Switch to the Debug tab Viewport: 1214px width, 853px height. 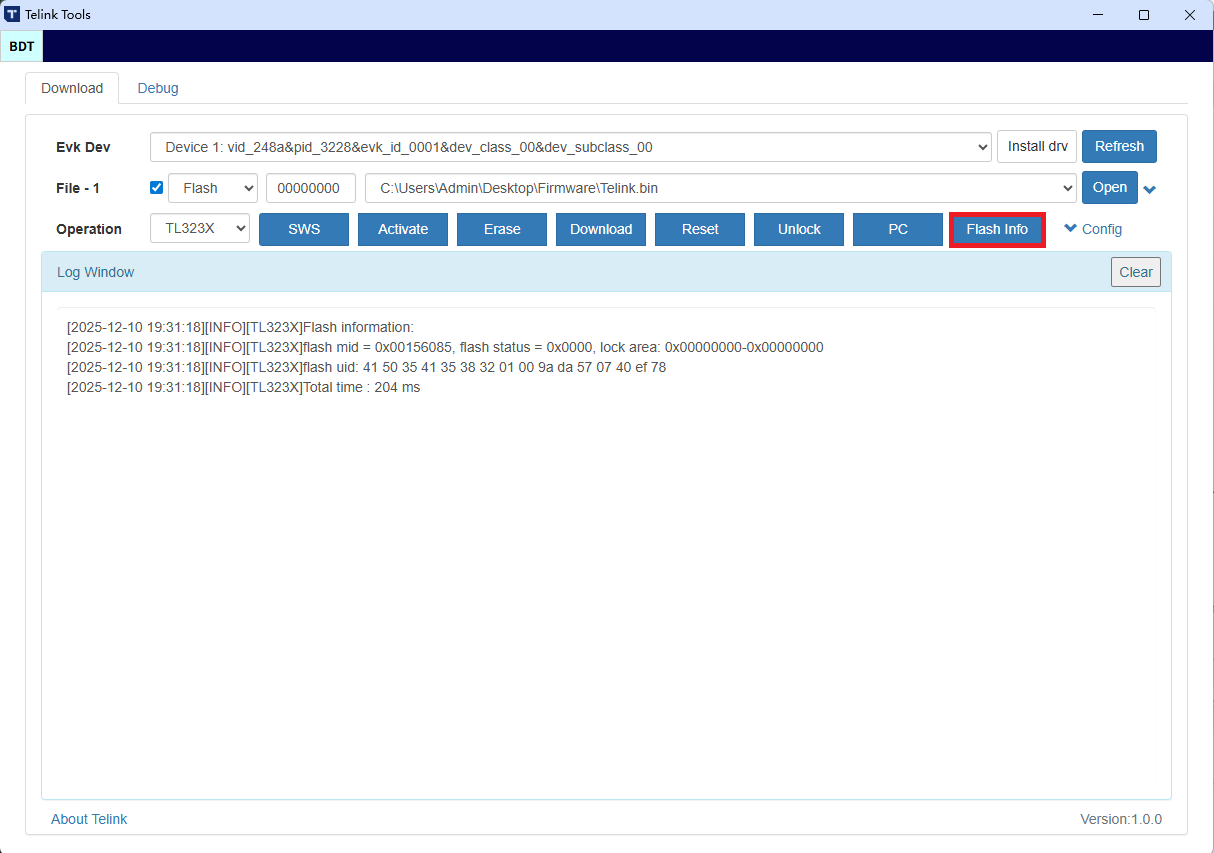tap(158, 88)
